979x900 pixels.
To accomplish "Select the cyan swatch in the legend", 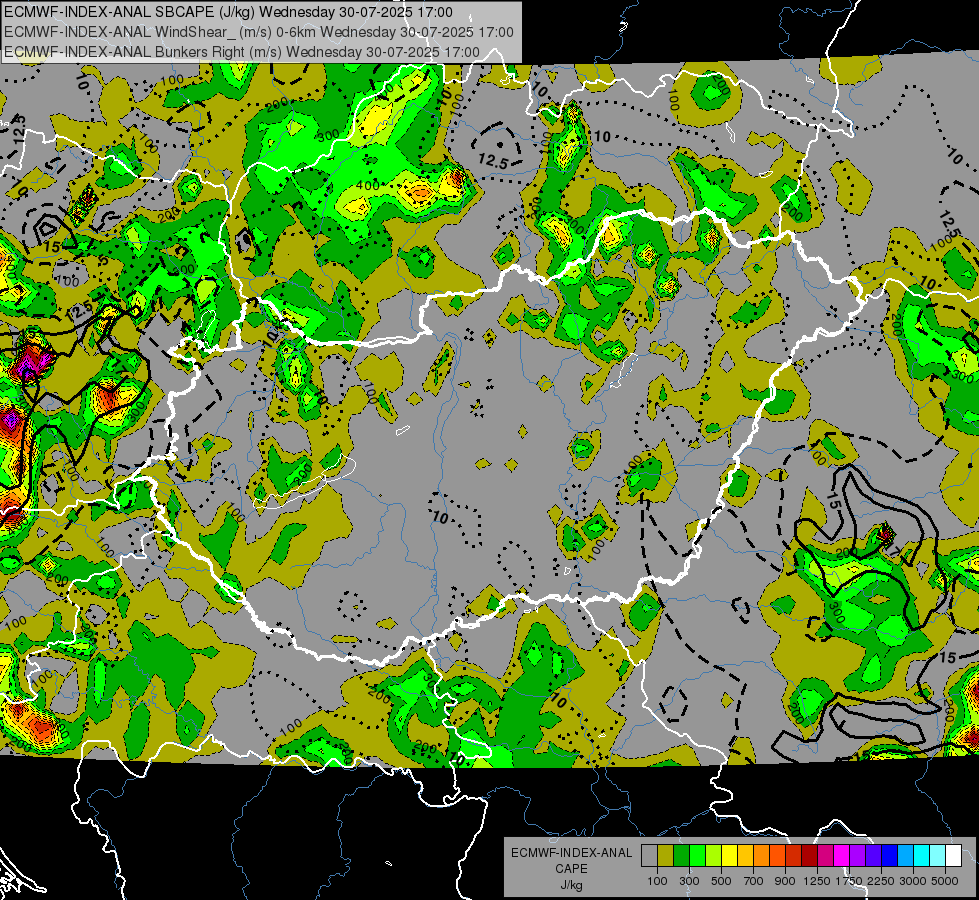I will click(922, 856).
